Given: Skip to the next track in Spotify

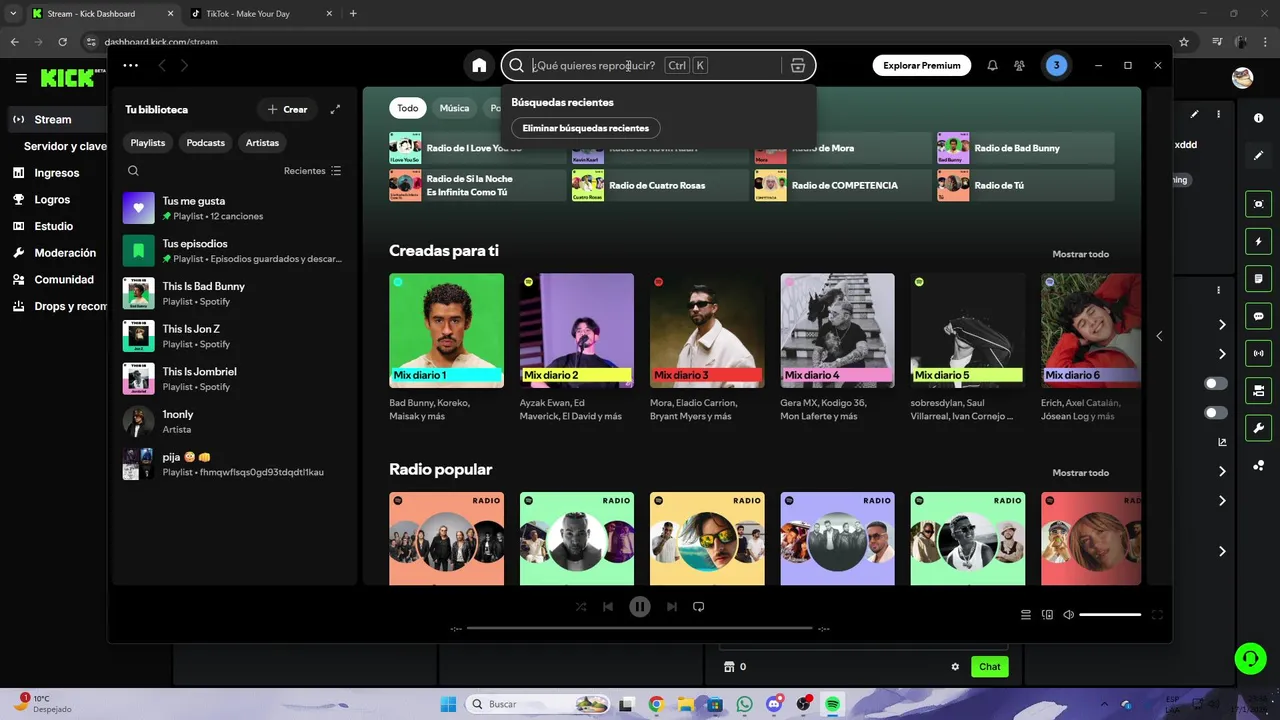Looking at the screenshot, I should [672, 606].
